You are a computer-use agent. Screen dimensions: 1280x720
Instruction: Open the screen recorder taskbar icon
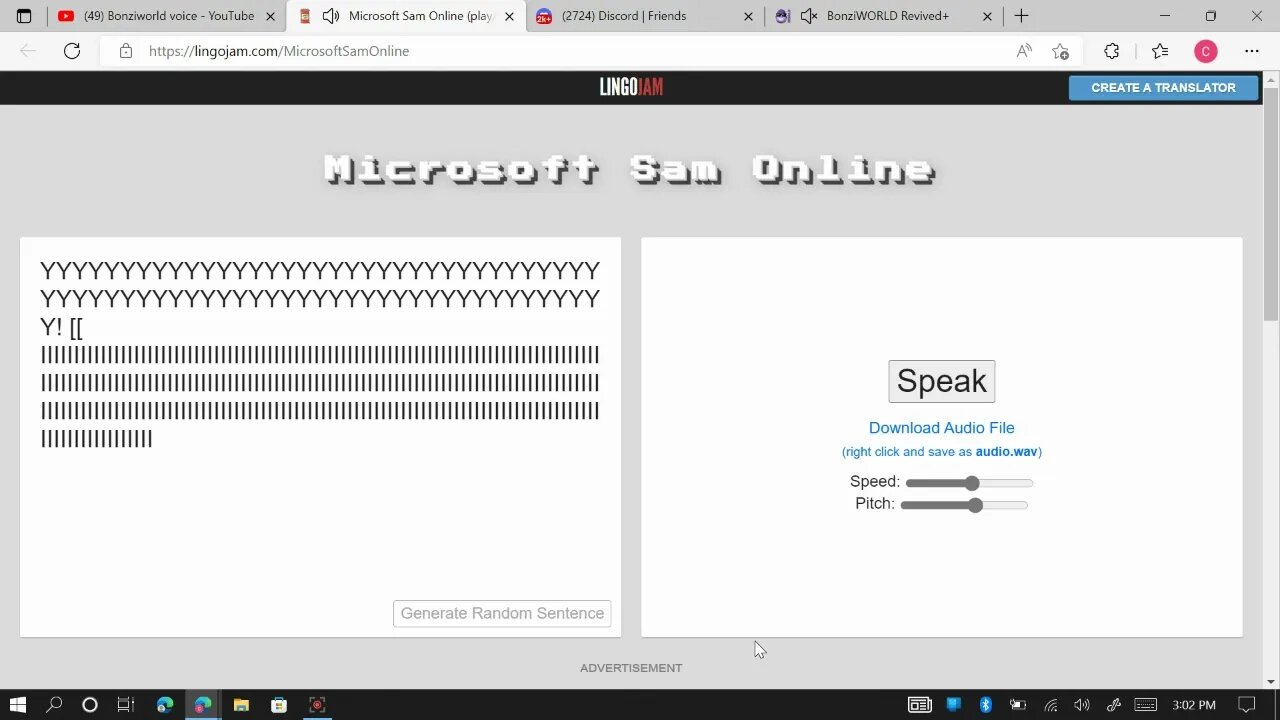click(x=317, y=705)
